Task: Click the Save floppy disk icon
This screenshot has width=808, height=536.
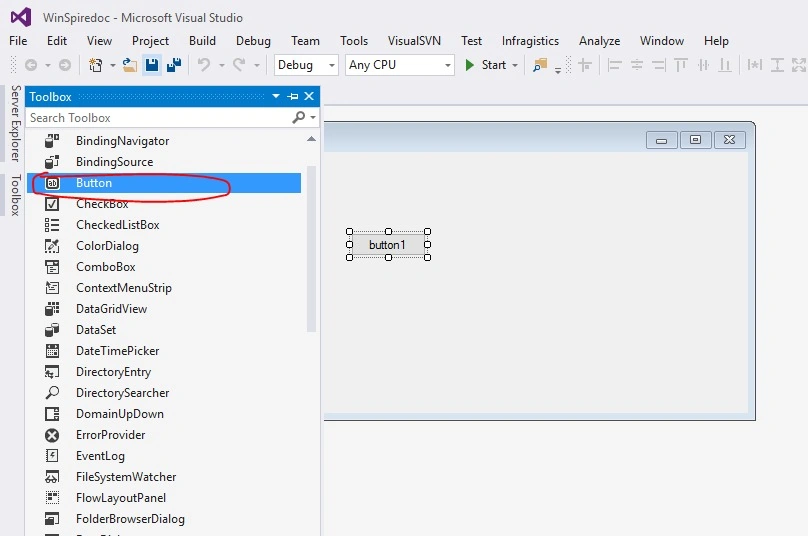Action: (152, 65)
